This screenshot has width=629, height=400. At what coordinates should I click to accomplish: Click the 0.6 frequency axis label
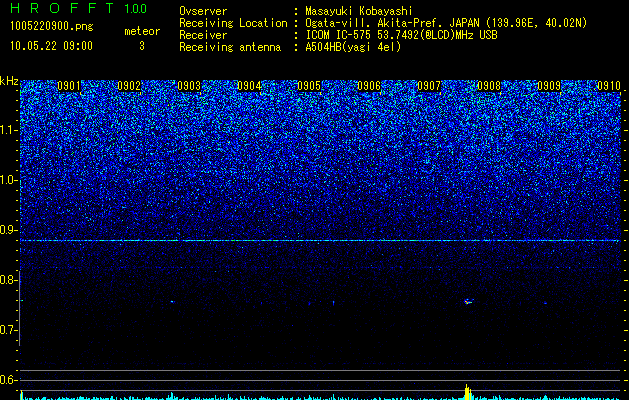point(9,380)
